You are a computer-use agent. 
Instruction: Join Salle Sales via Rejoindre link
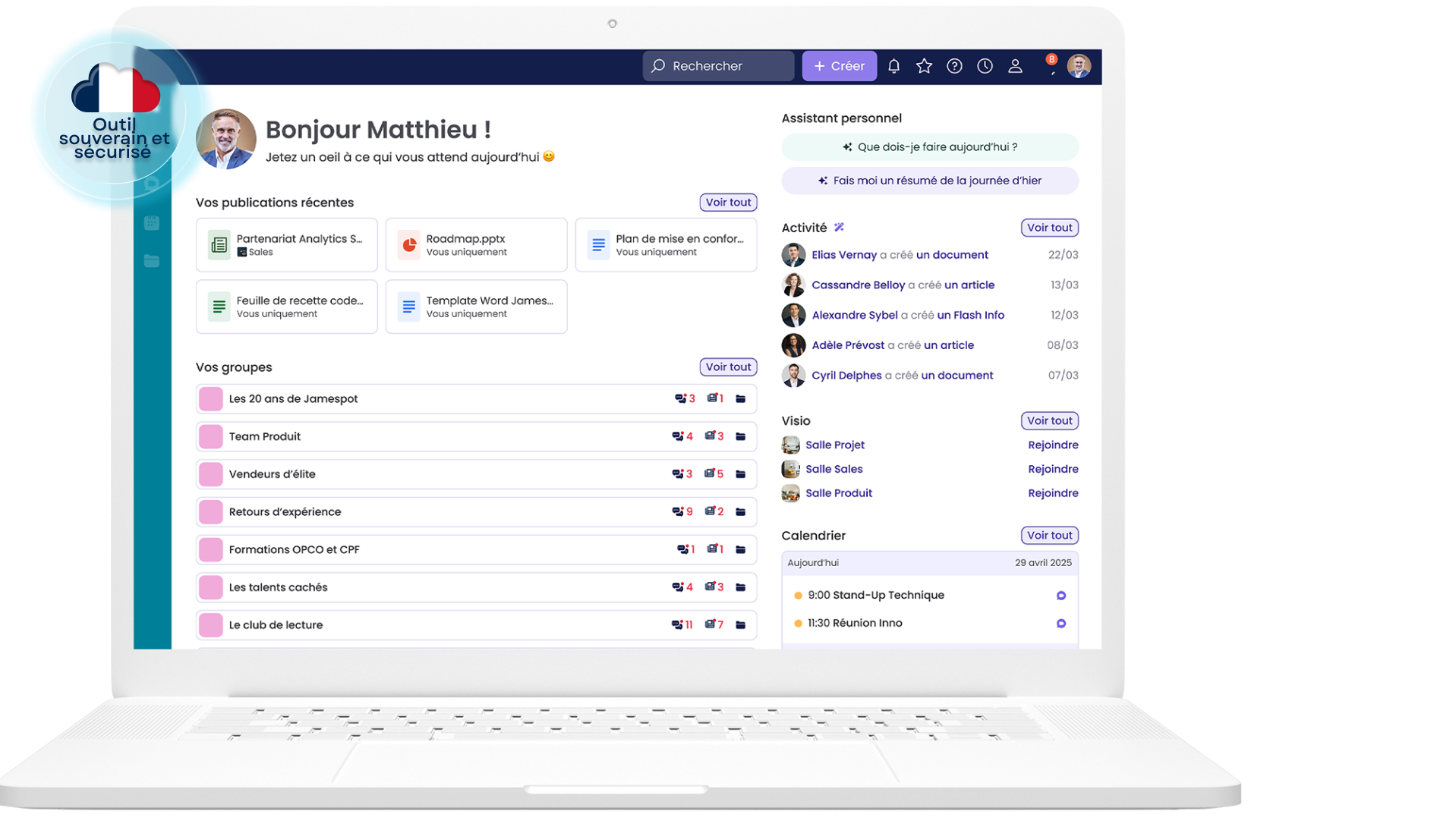coord(1052,469)
